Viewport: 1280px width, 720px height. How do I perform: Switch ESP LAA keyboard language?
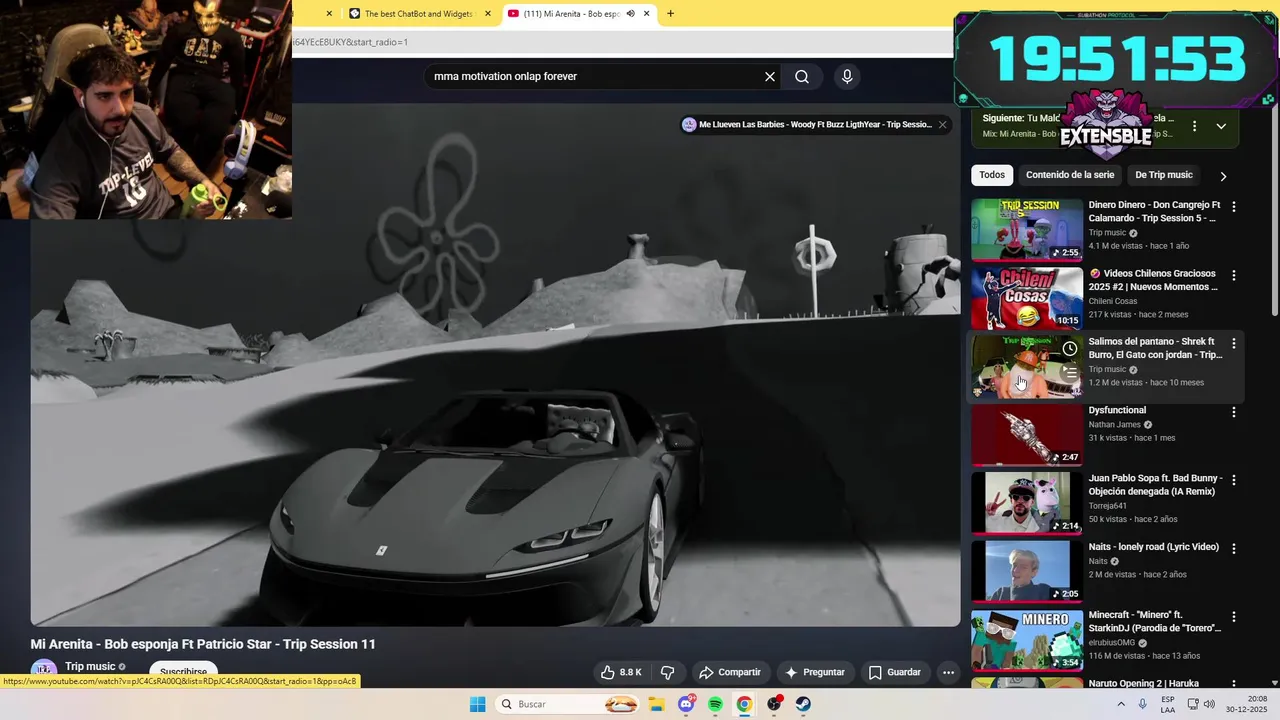pyautogui.click(x=1168, y=704)
